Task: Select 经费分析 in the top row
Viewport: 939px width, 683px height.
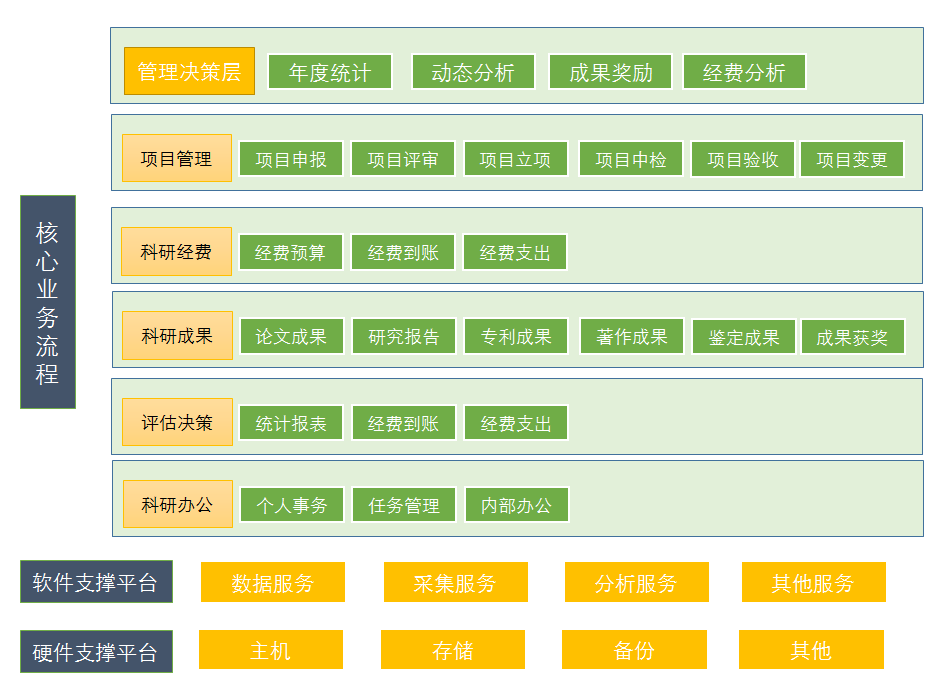Action: point(744,72)
